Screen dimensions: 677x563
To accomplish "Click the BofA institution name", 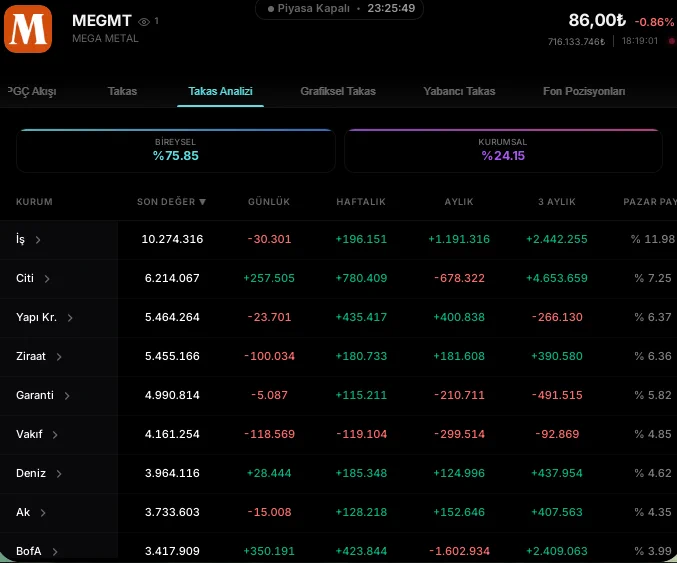I will (x=28, y=551).
